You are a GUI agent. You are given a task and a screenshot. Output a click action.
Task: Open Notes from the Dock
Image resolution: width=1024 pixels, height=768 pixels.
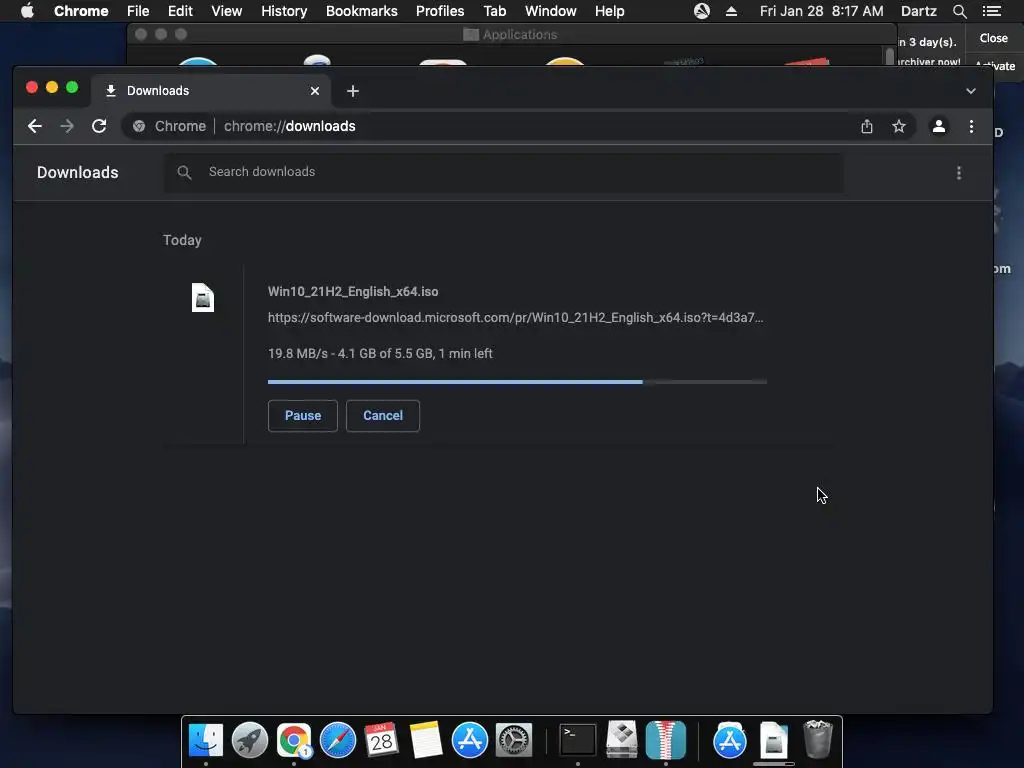coord(426,740)
